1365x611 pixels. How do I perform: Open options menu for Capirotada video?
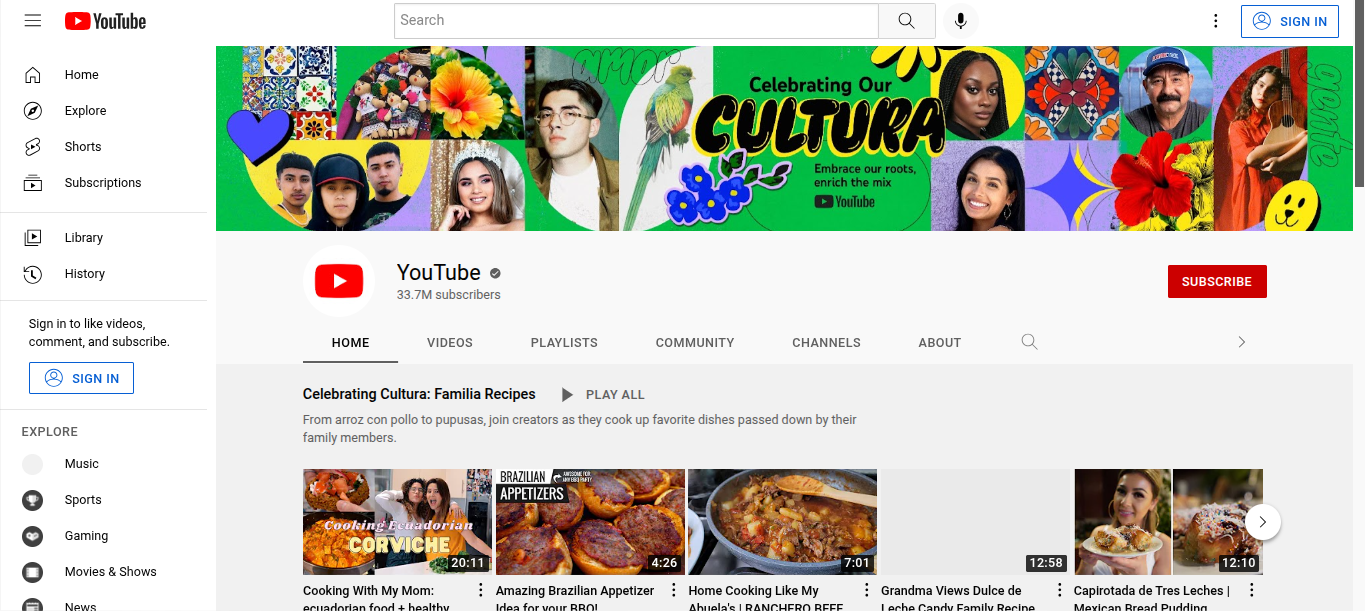pos(1251,590)
